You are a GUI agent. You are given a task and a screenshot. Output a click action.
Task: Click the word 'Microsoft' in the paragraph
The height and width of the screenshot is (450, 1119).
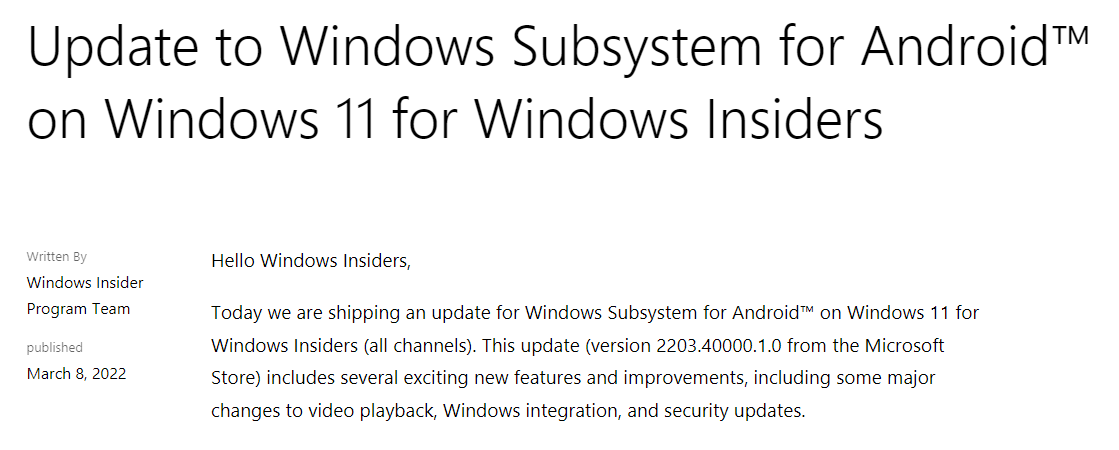coord(906,346)
